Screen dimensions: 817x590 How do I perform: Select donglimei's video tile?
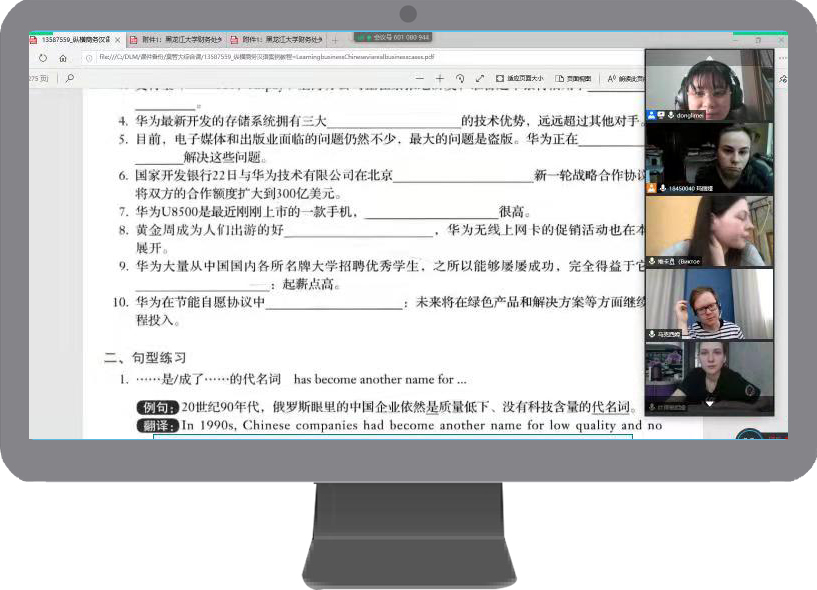709,85
